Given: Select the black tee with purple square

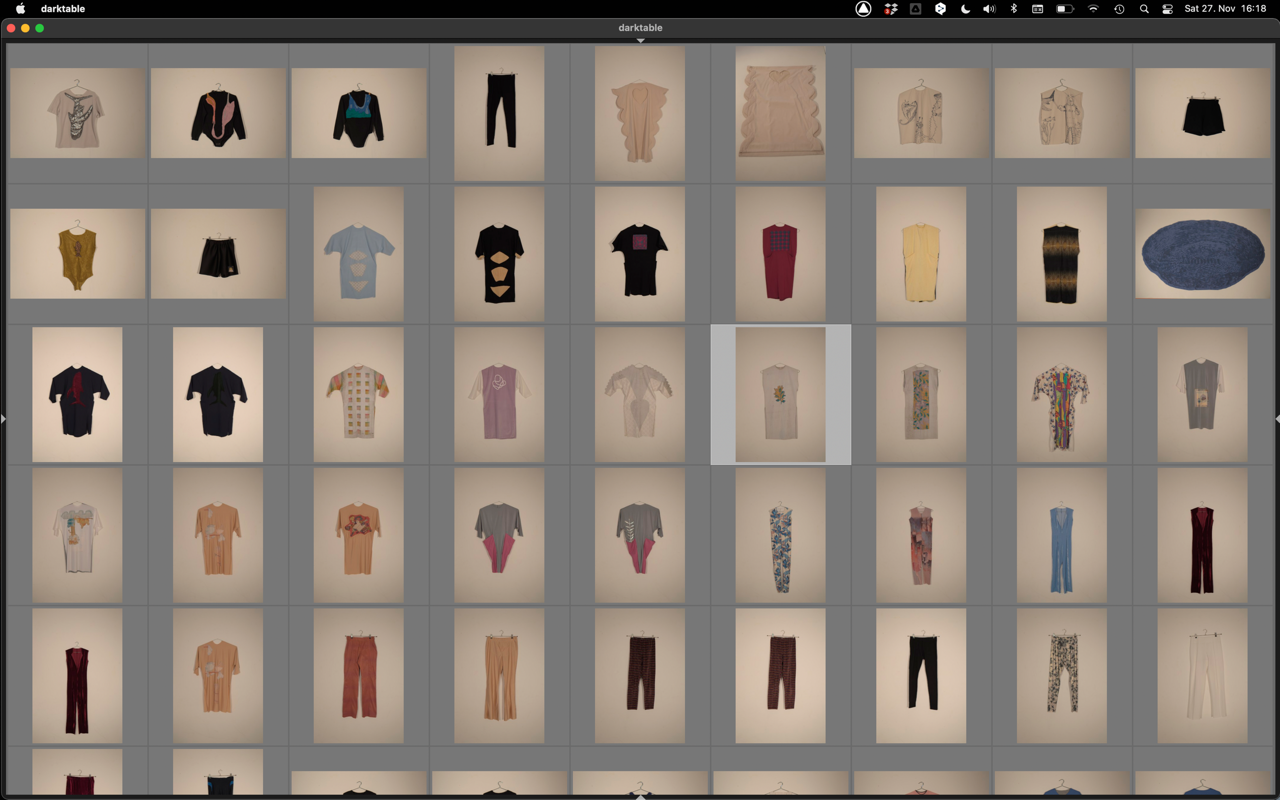Looking at the screenshot, I should [640, 254].
